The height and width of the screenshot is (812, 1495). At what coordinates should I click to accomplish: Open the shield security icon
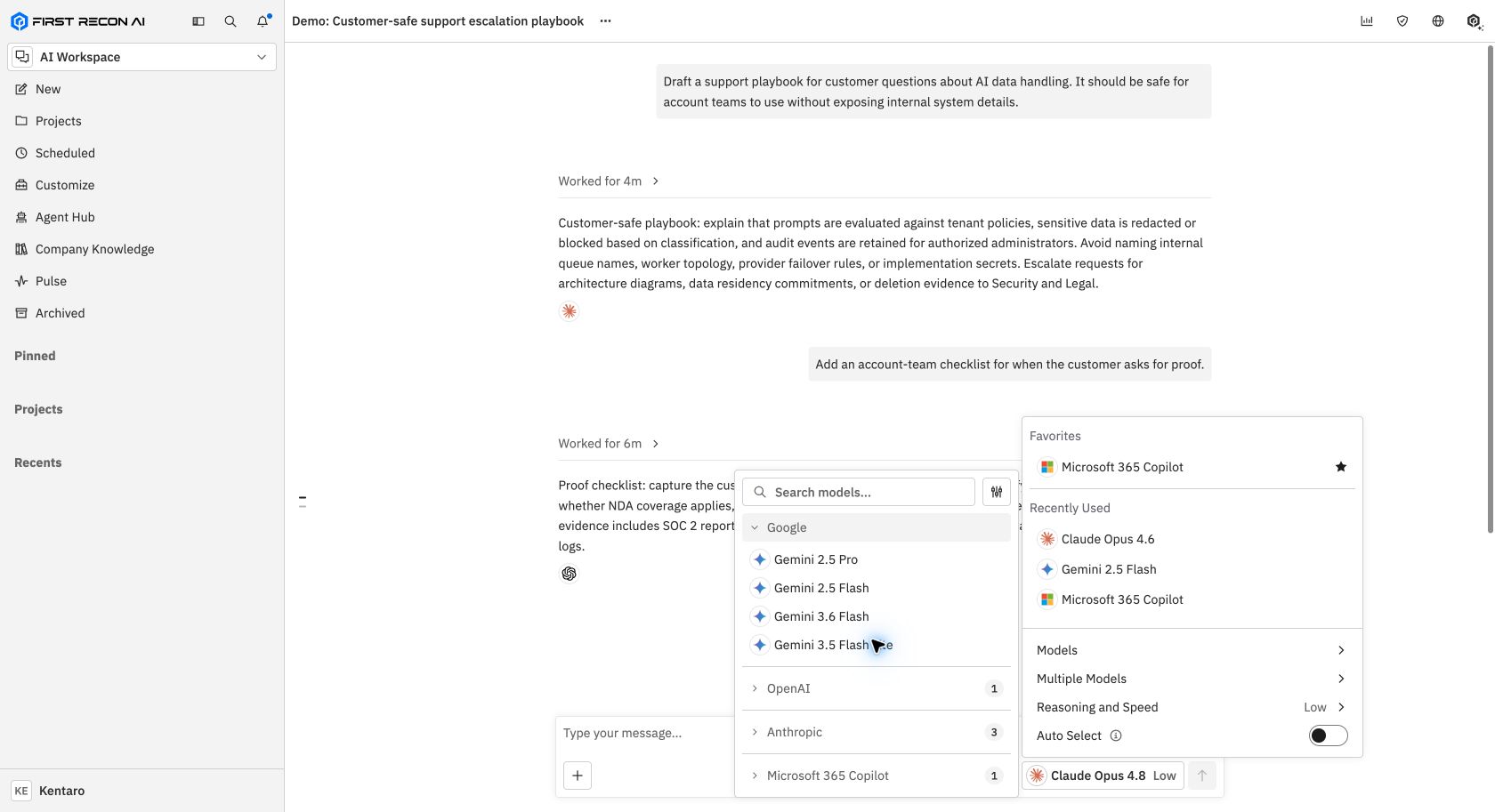click(x=1402, y=21)
